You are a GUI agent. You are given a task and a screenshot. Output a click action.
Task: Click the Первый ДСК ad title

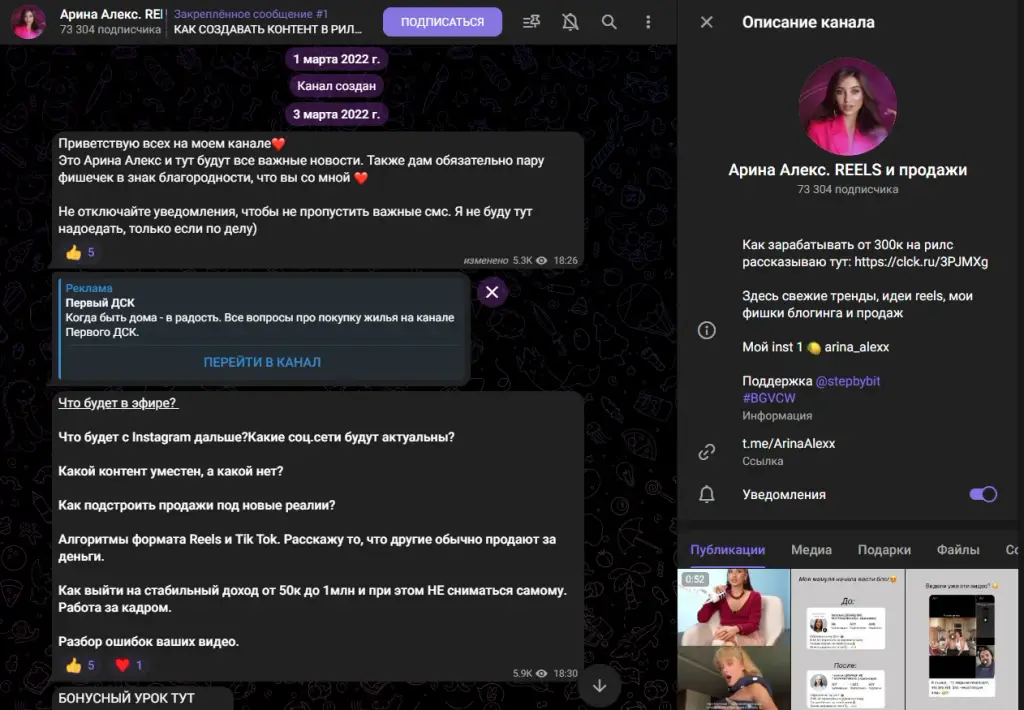100,302
